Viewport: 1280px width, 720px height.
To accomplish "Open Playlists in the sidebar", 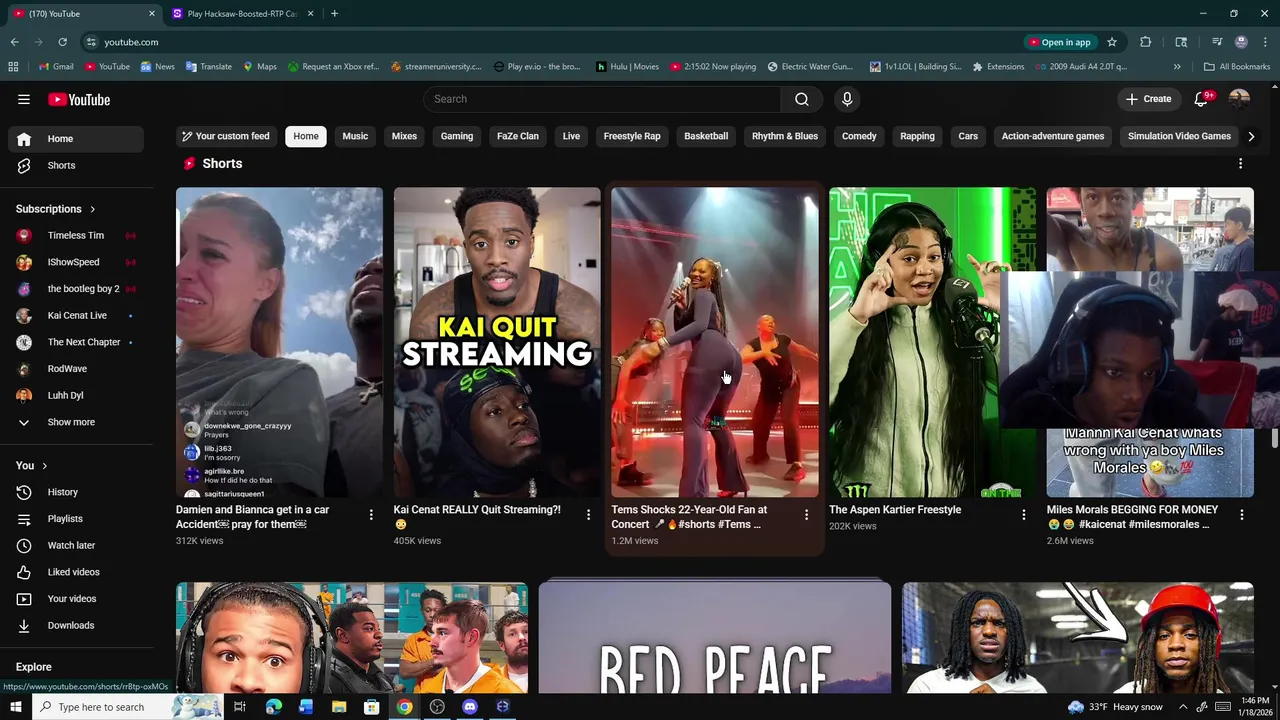I will [76, 519].
